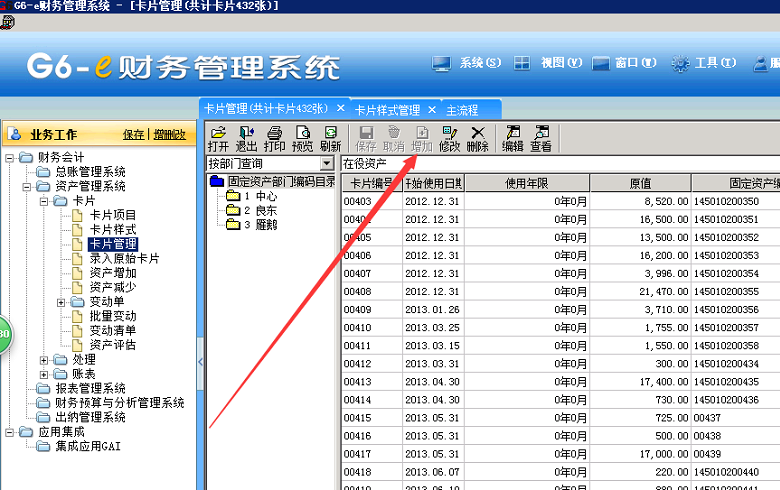
Task: Click the 增加 (Add) toolbar icon
Action: coord(422,138)
